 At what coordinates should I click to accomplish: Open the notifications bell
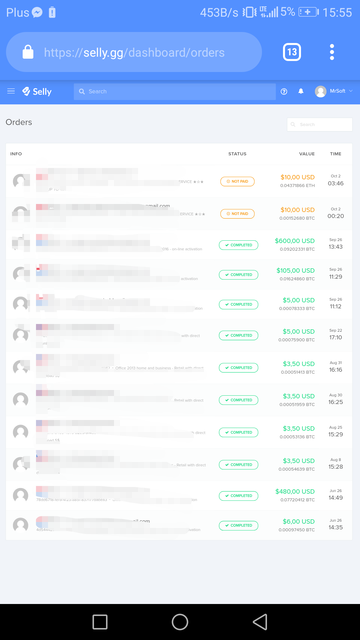point(301,91)
